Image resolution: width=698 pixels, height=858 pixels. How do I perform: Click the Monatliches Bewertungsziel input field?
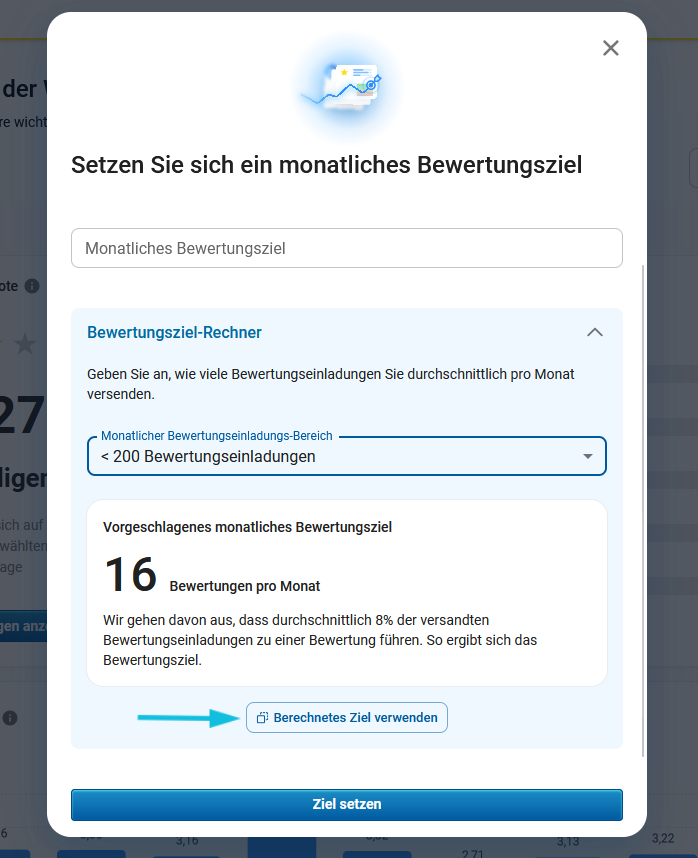[347, 248]
